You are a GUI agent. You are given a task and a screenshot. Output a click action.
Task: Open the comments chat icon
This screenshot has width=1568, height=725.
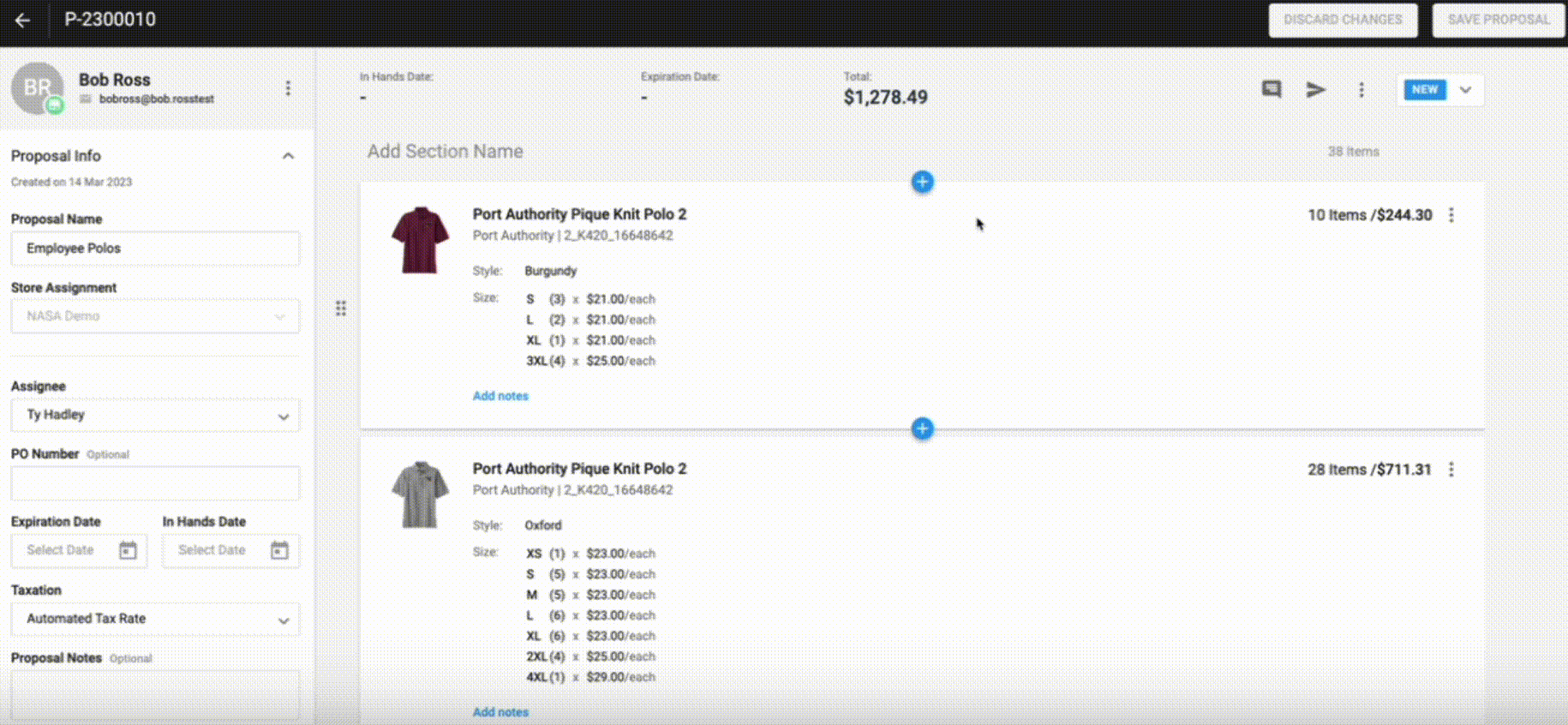1272,89
